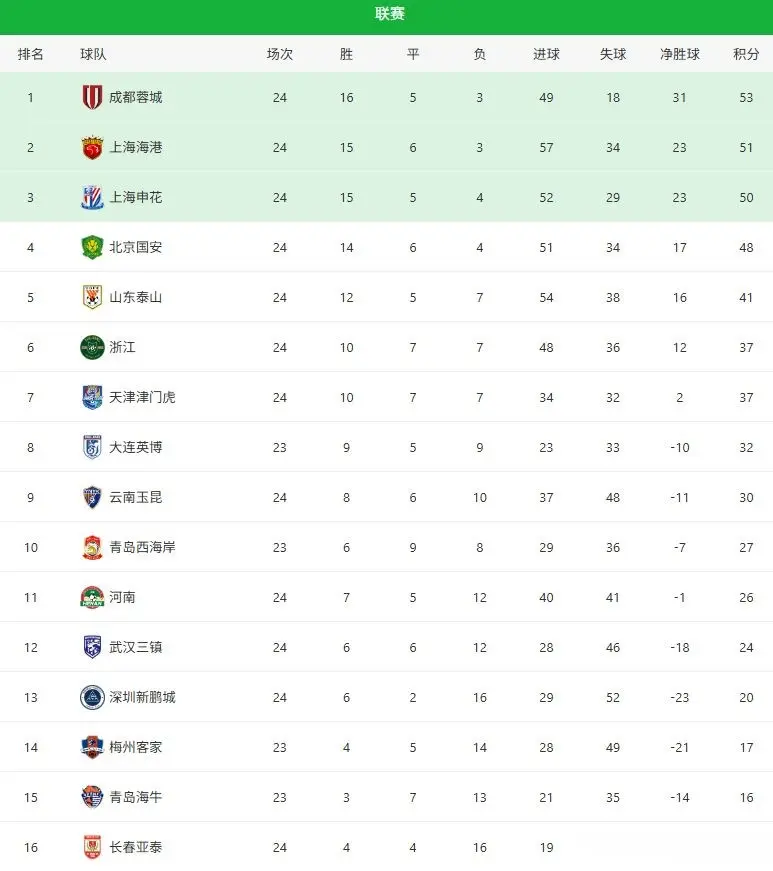The width and height of the screenshot is (773, 871).
Task: Open the 梅州客家 team name link
Action: click(x=135, y=747)
